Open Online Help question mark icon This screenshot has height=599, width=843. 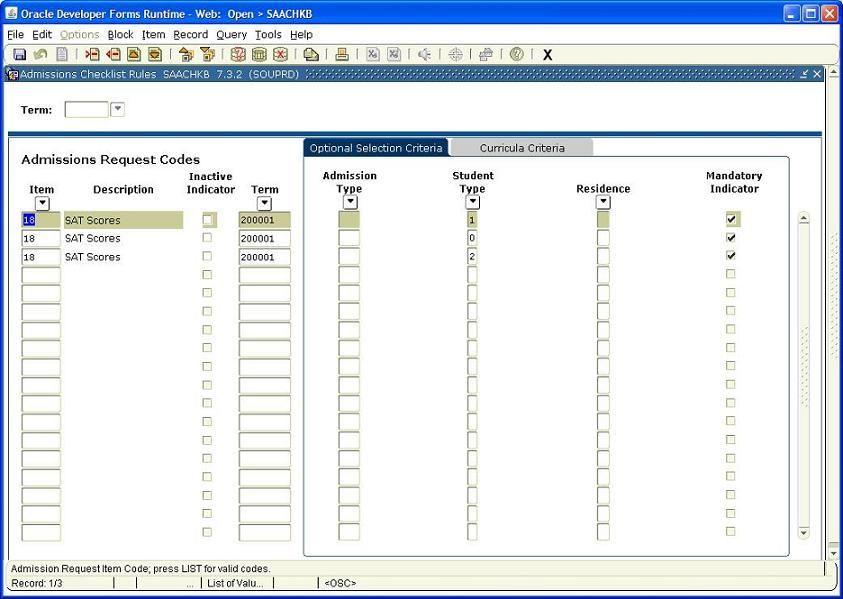point(517,54)
